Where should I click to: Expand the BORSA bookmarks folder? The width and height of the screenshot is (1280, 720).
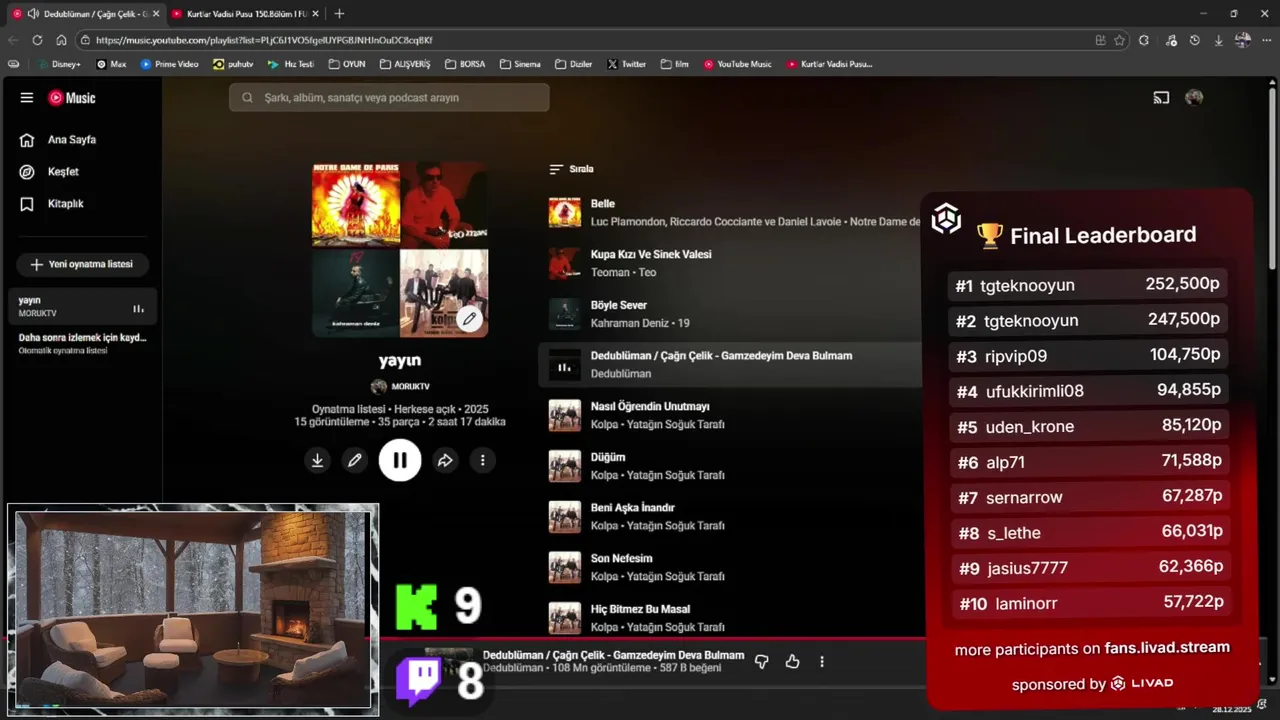[x=465, y=64]
